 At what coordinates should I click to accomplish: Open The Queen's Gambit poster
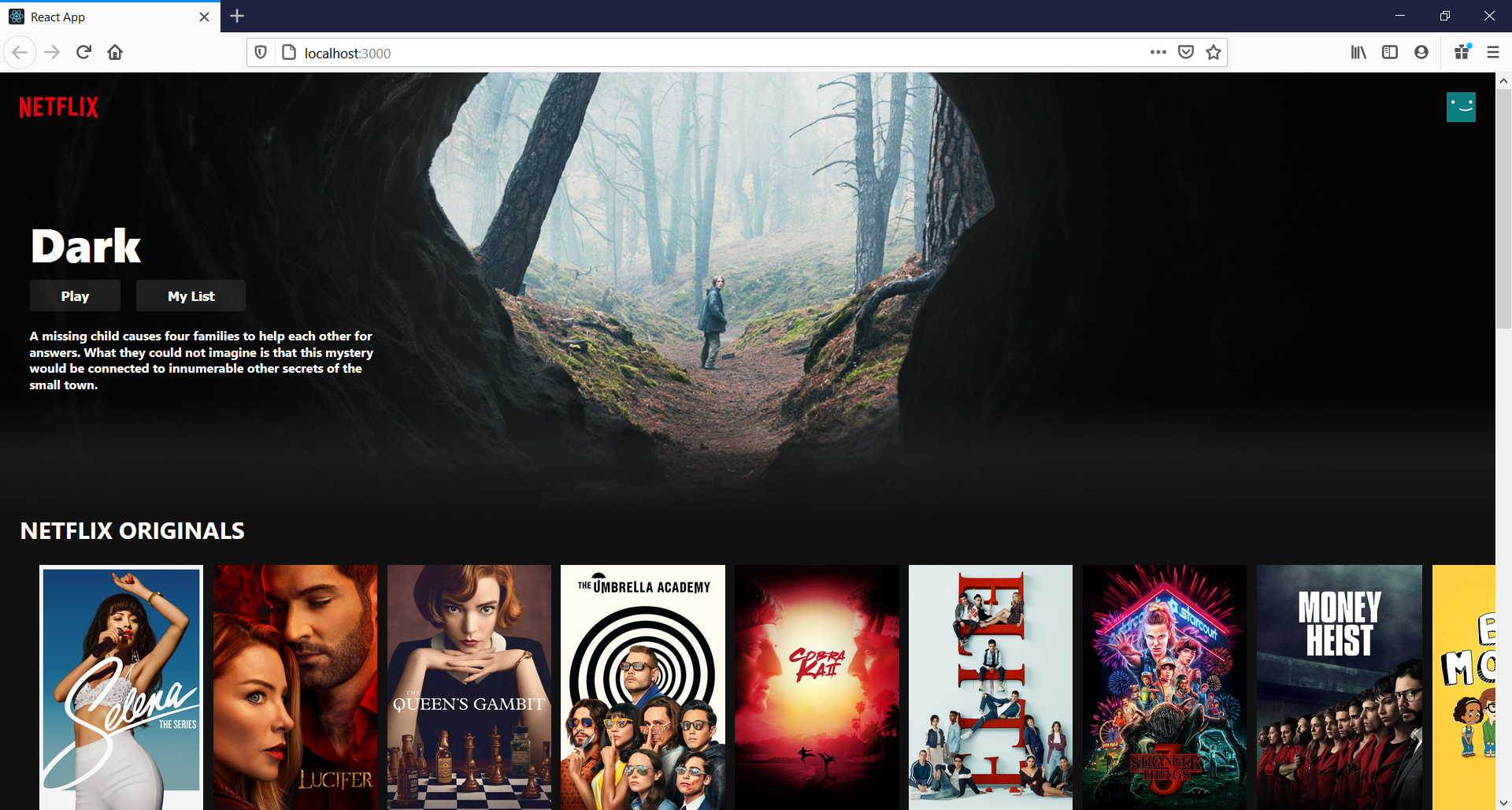pyautogui.click(x=469, y=687)
